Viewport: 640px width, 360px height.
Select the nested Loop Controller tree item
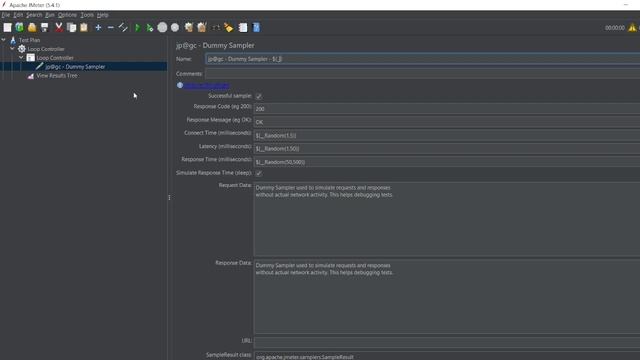coord(55,58)
